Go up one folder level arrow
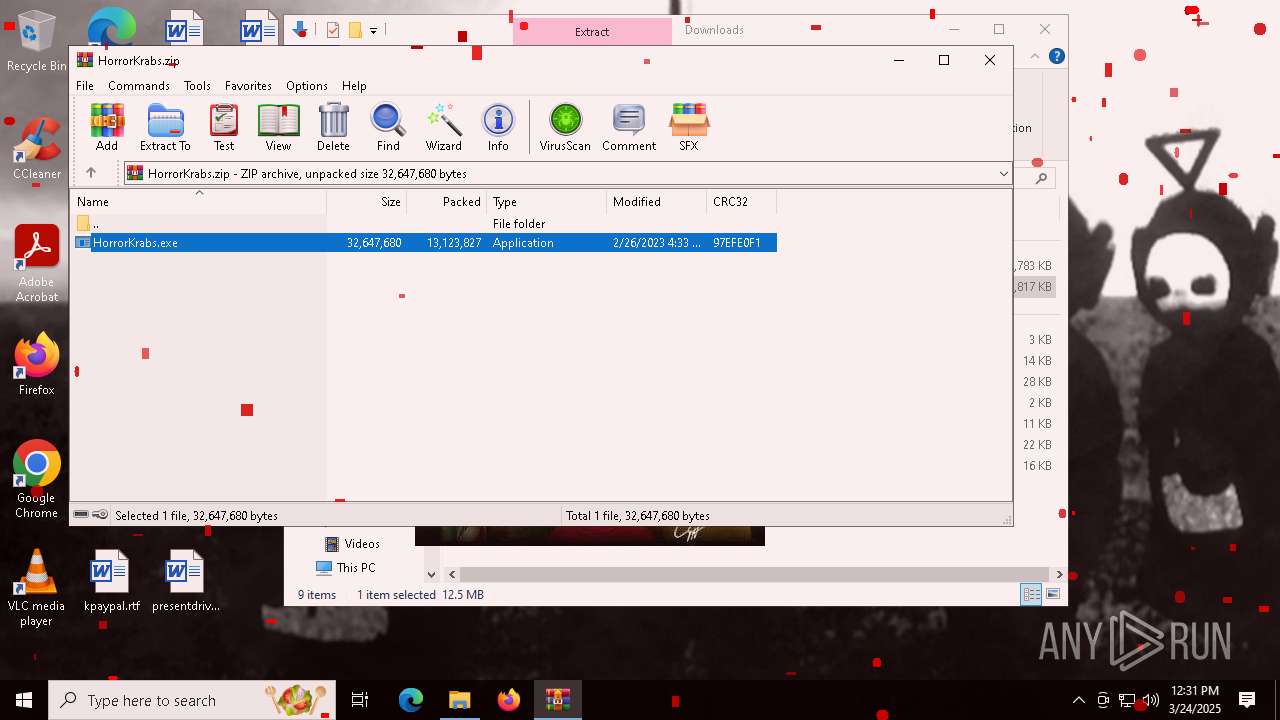Image resolution: width=1280 pixels, height=720 pixels. pyautogui.click(x=91, y=173)
